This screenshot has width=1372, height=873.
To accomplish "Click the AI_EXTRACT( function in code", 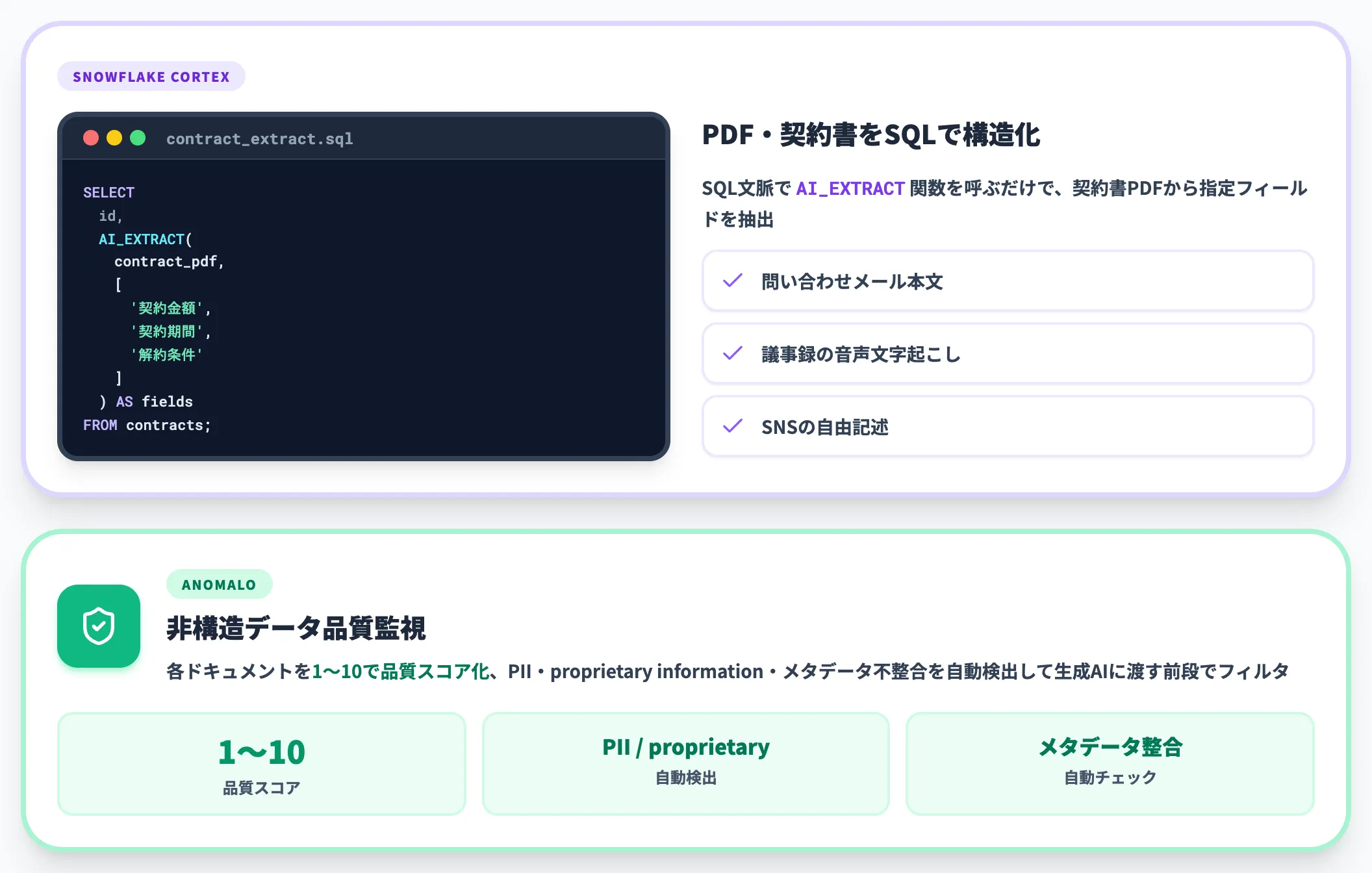I will [x=146, y=239].
